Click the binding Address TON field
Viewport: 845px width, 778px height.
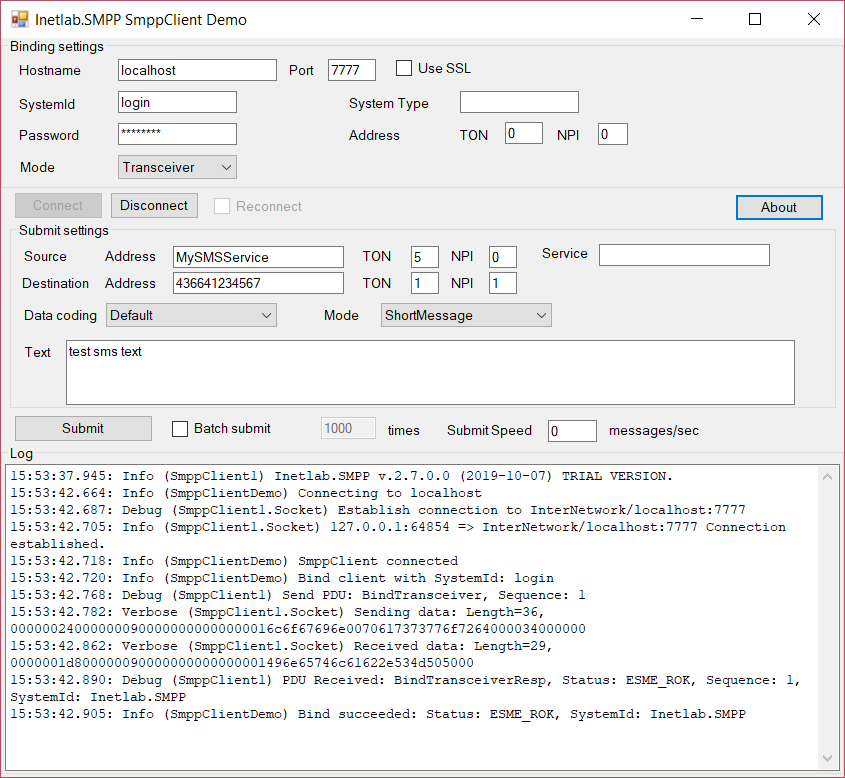(524, 133)
